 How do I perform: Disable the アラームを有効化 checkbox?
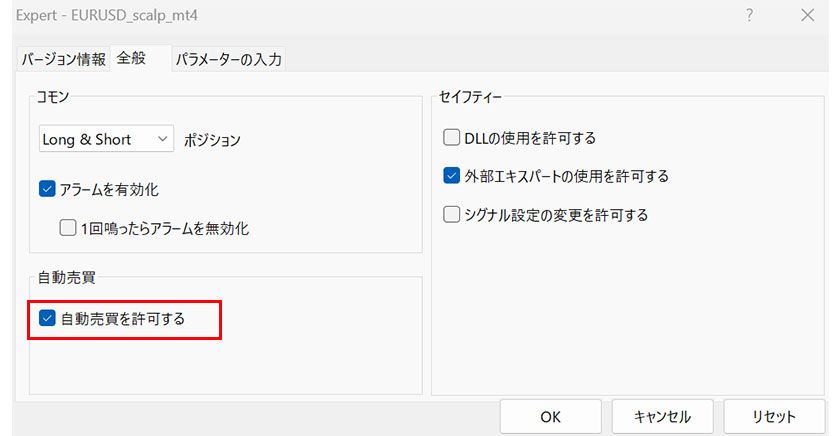coord(47,189)
